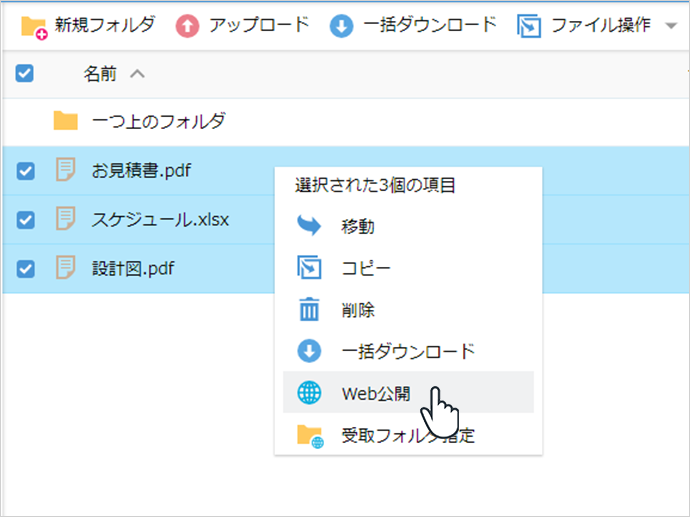Image resolution: width=690 pixels, height=517 pixels.
Task: Uncheck the 設計図.pdf checkbox
Action: pos(26,269)
